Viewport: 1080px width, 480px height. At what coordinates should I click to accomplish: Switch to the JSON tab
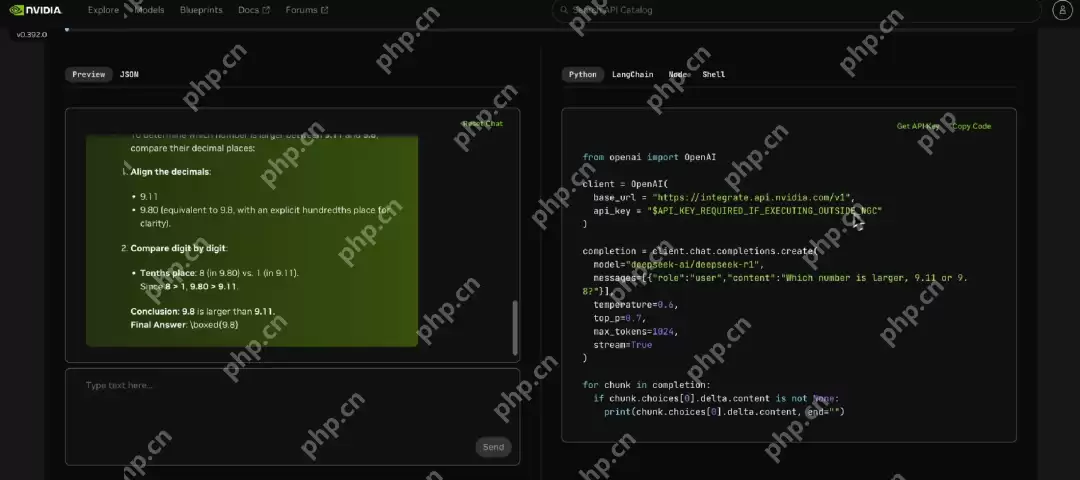[x=129, y=74]
